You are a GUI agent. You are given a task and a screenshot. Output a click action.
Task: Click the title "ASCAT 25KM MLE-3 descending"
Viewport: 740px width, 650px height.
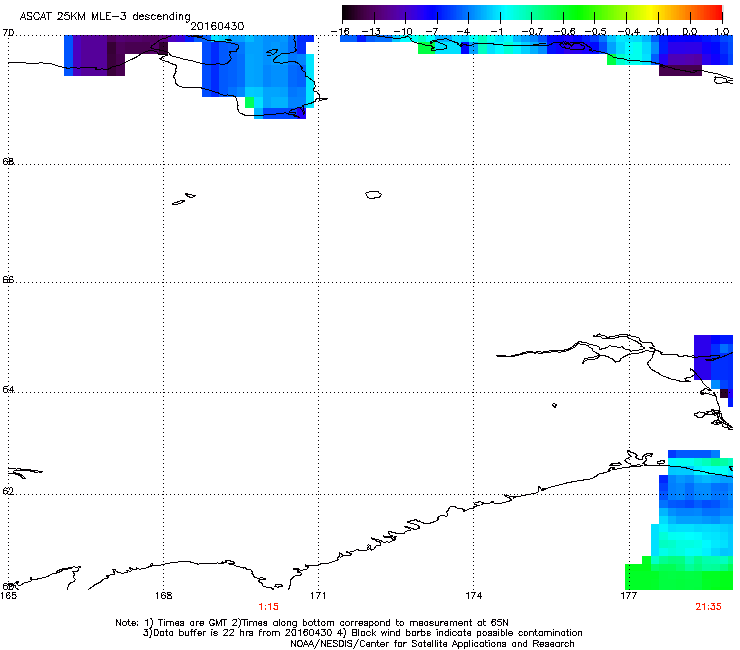point(105,16)
